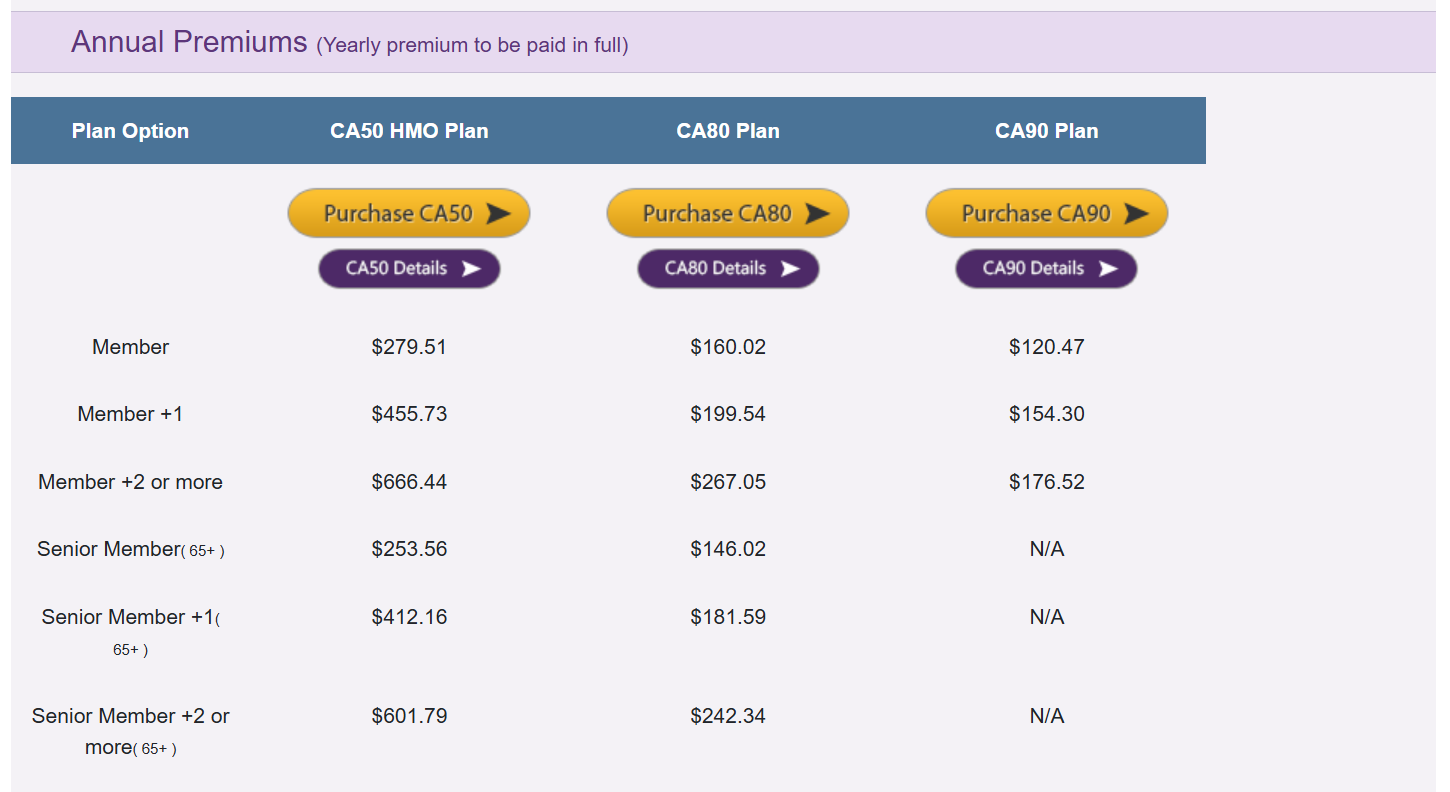1450x792 pixels.
Task: Click arrow icon on Purchase CA50
Action: coord(498,213)
